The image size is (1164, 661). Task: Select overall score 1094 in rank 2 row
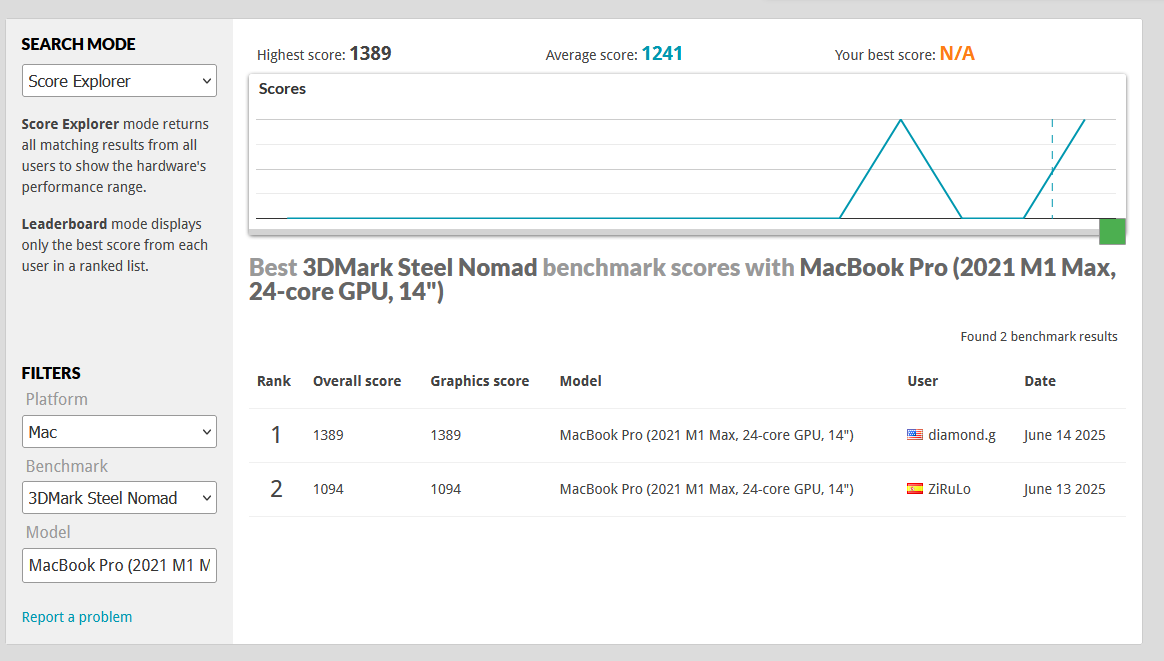[x=328, y=489]
